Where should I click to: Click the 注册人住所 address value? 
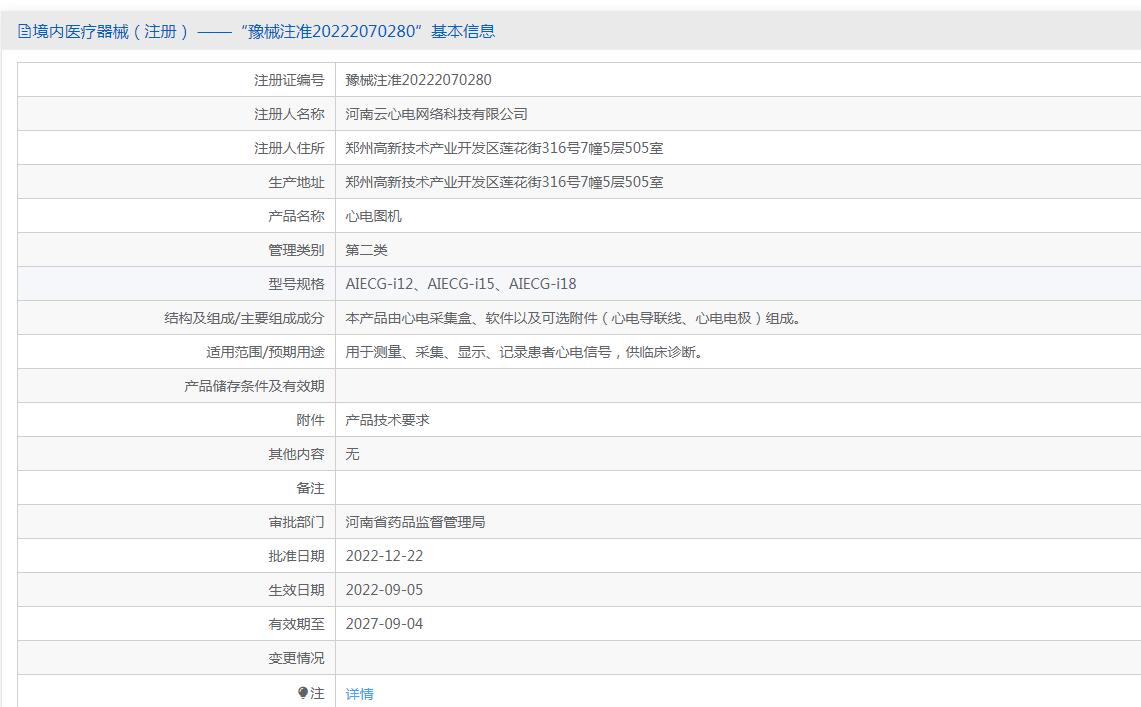[504, 148]
